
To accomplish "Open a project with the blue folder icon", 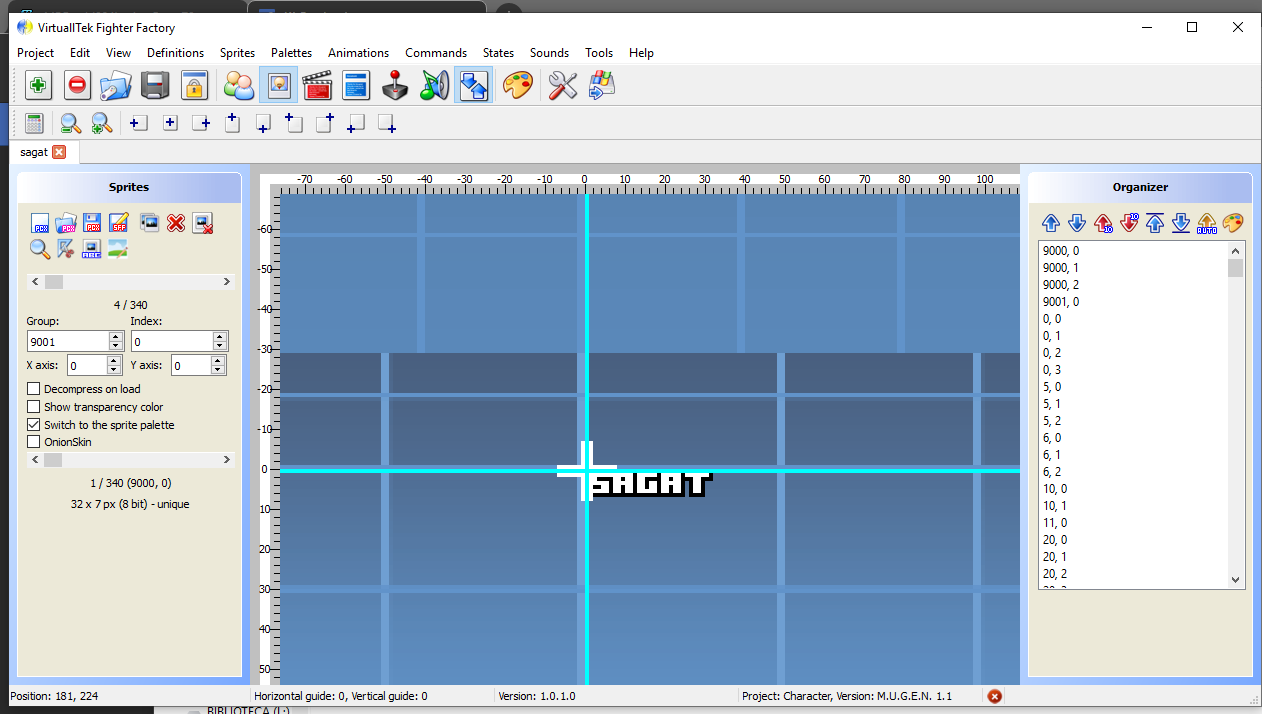I will (115, 86).
